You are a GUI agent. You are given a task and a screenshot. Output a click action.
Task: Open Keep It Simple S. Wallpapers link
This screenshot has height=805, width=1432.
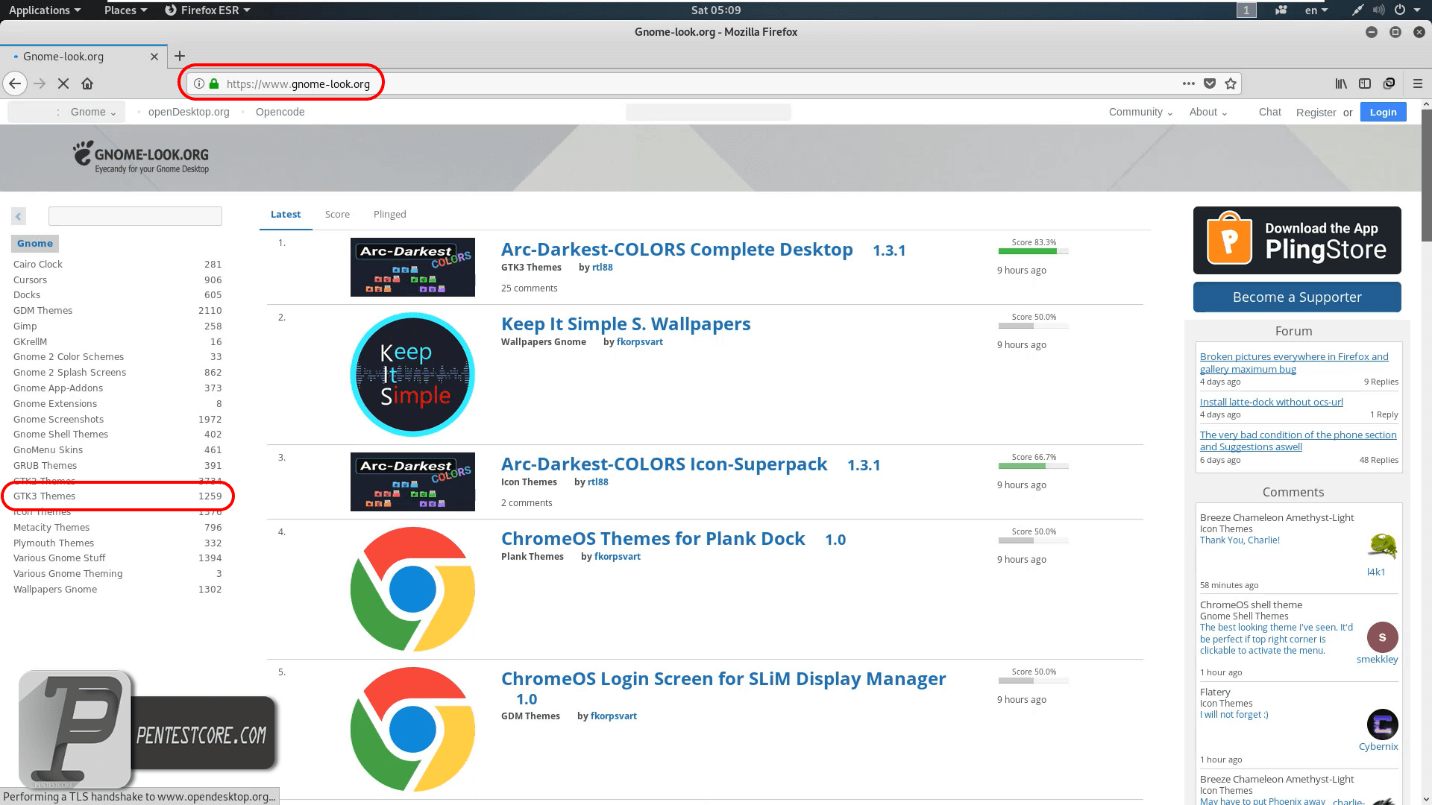click(626, 324)
